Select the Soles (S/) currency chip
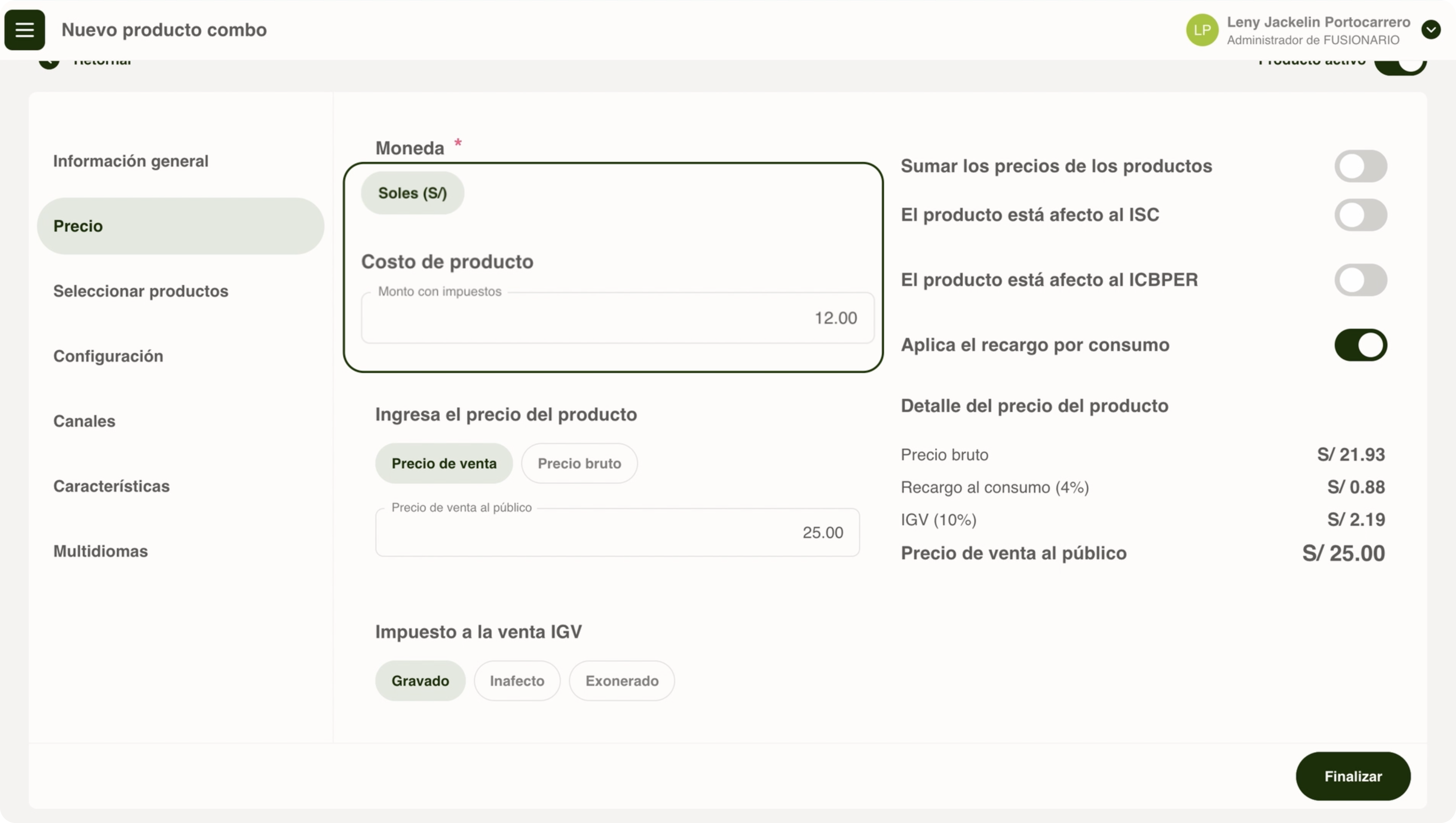 coord(412,193)
